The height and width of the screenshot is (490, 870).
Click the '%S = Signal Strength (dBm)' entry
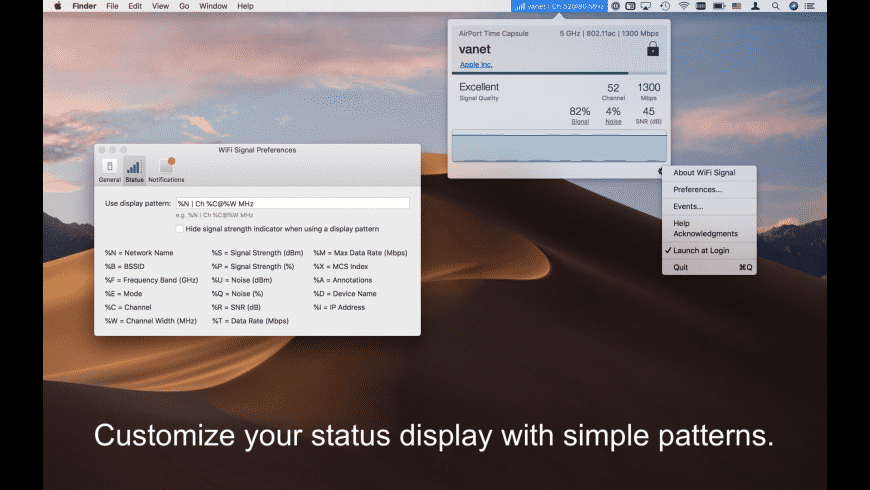(257, 252)
